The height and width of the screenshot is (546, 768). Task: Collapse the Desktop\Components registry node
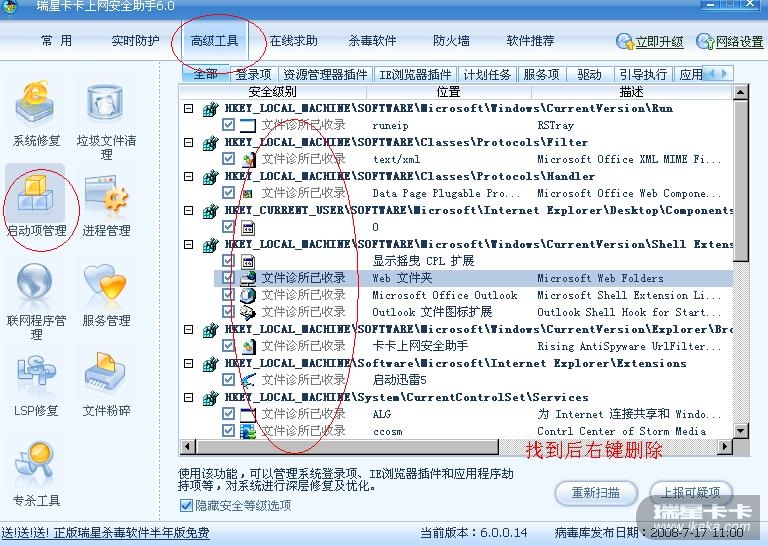point(189,211)
